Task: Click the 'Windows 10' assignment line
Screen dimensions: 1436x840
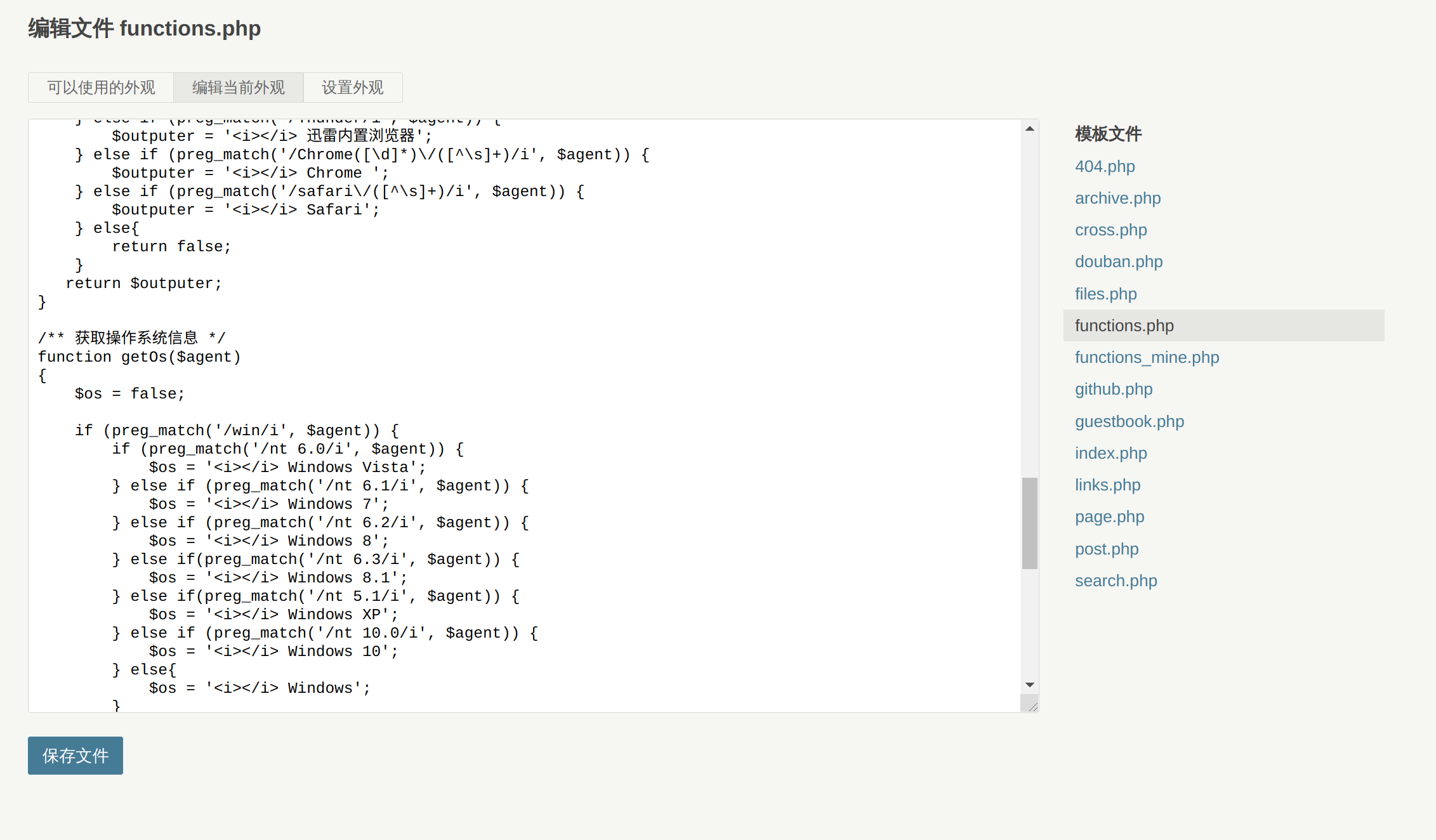Action: coord(273,651)
